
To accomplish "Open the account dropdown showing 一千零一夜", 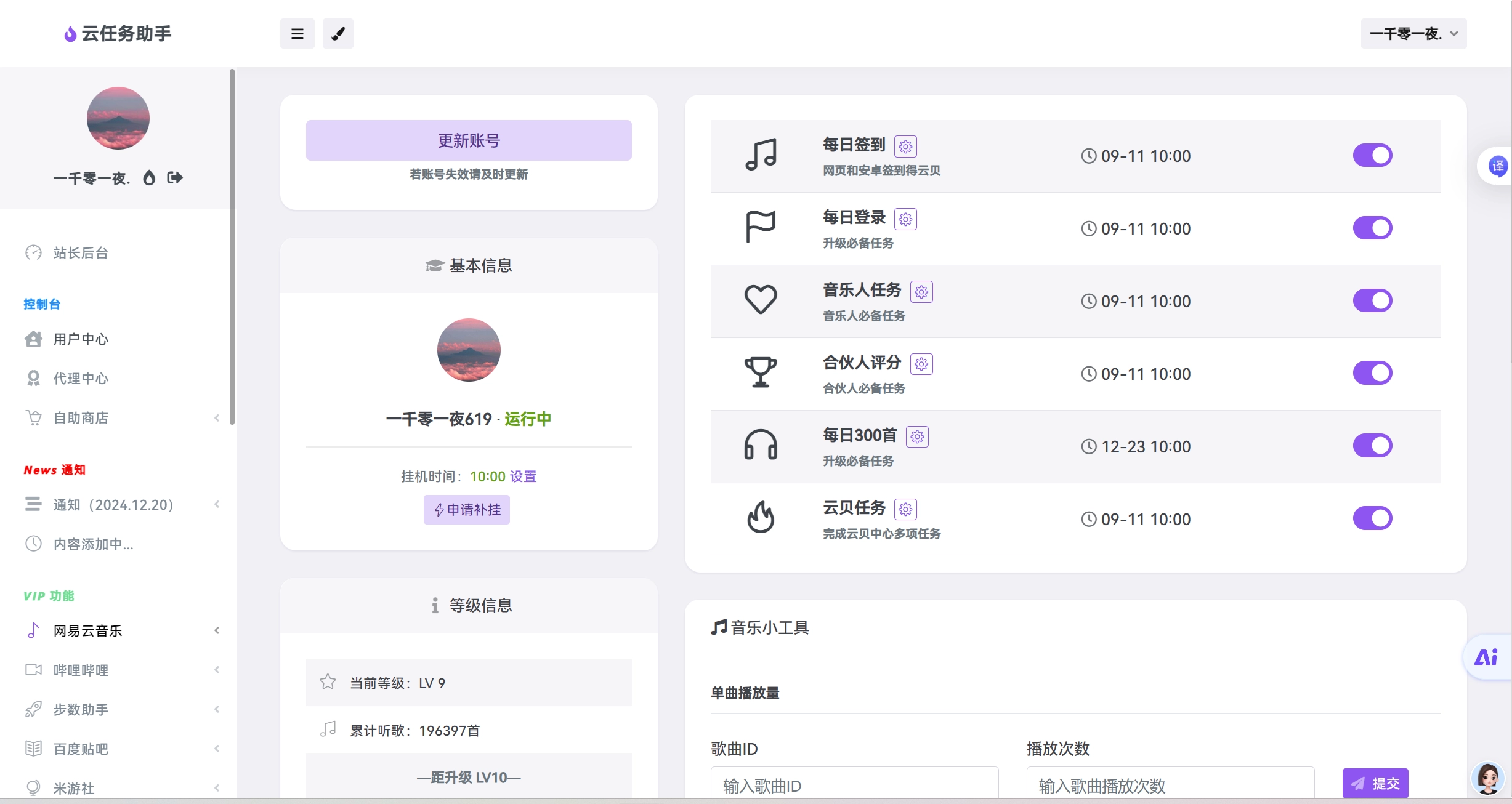I will [x=1412, y=33].
